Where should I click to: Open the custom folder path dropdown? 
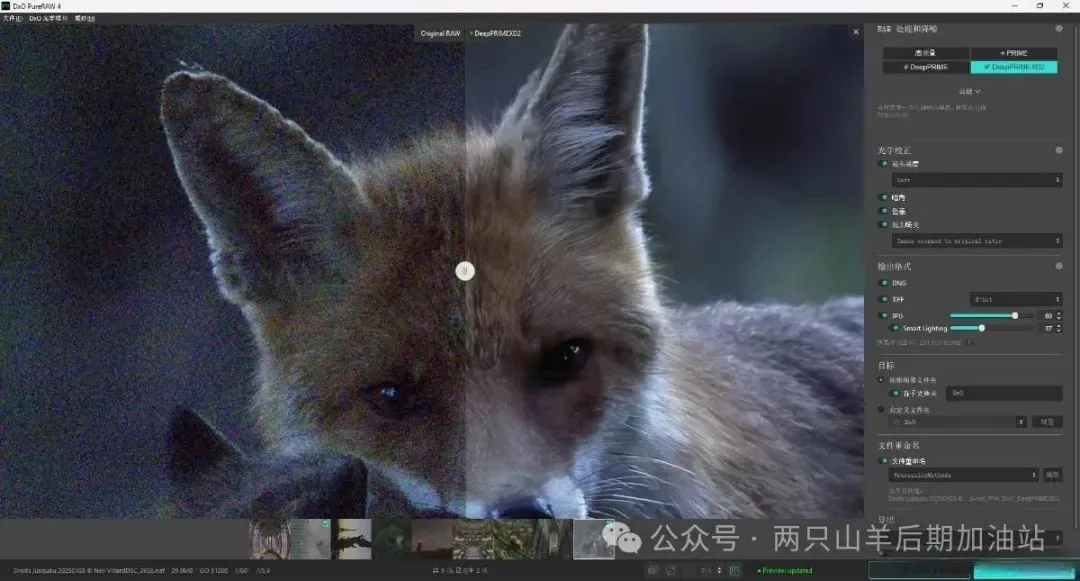click(959, 422)
